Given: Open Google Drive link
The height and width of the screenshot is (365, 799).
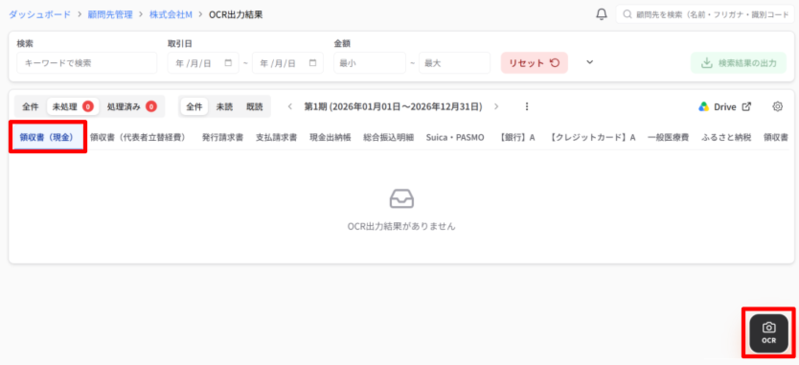Looking at the screenshot, I should (725, 107).
